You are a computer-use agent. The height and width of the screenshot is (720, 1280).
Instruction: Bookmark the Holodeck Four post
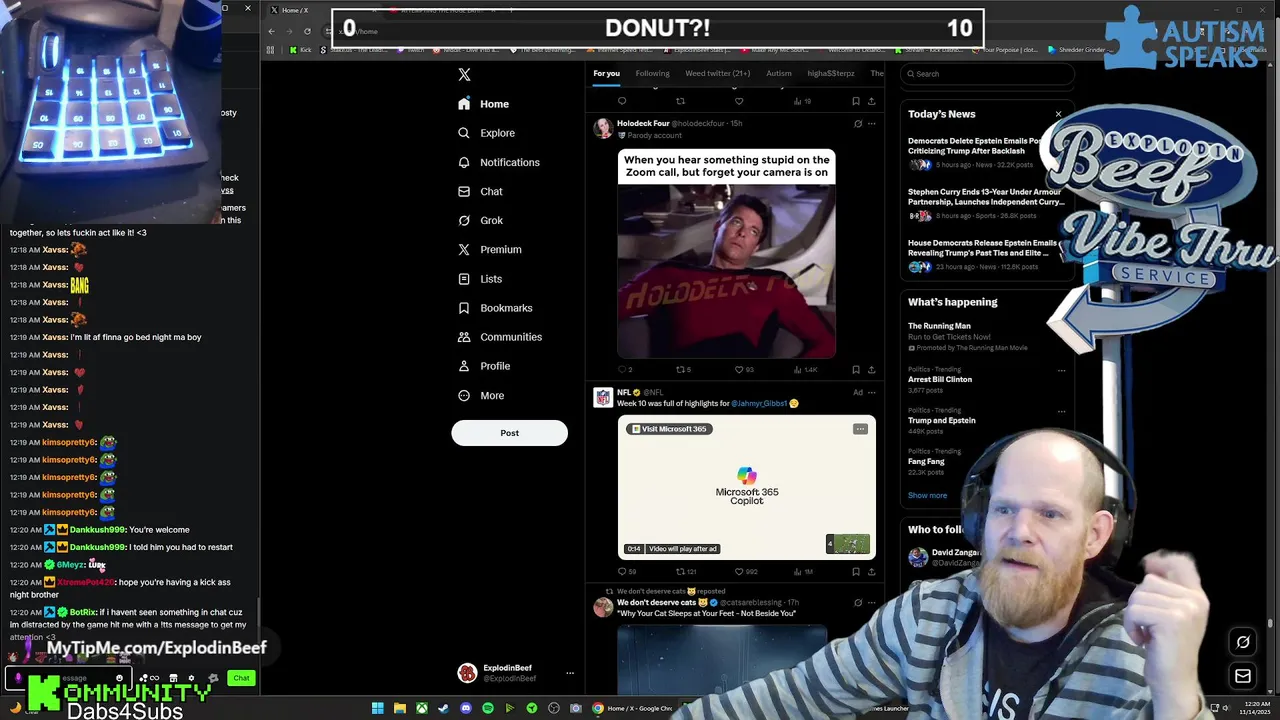(x=855, y=369)
